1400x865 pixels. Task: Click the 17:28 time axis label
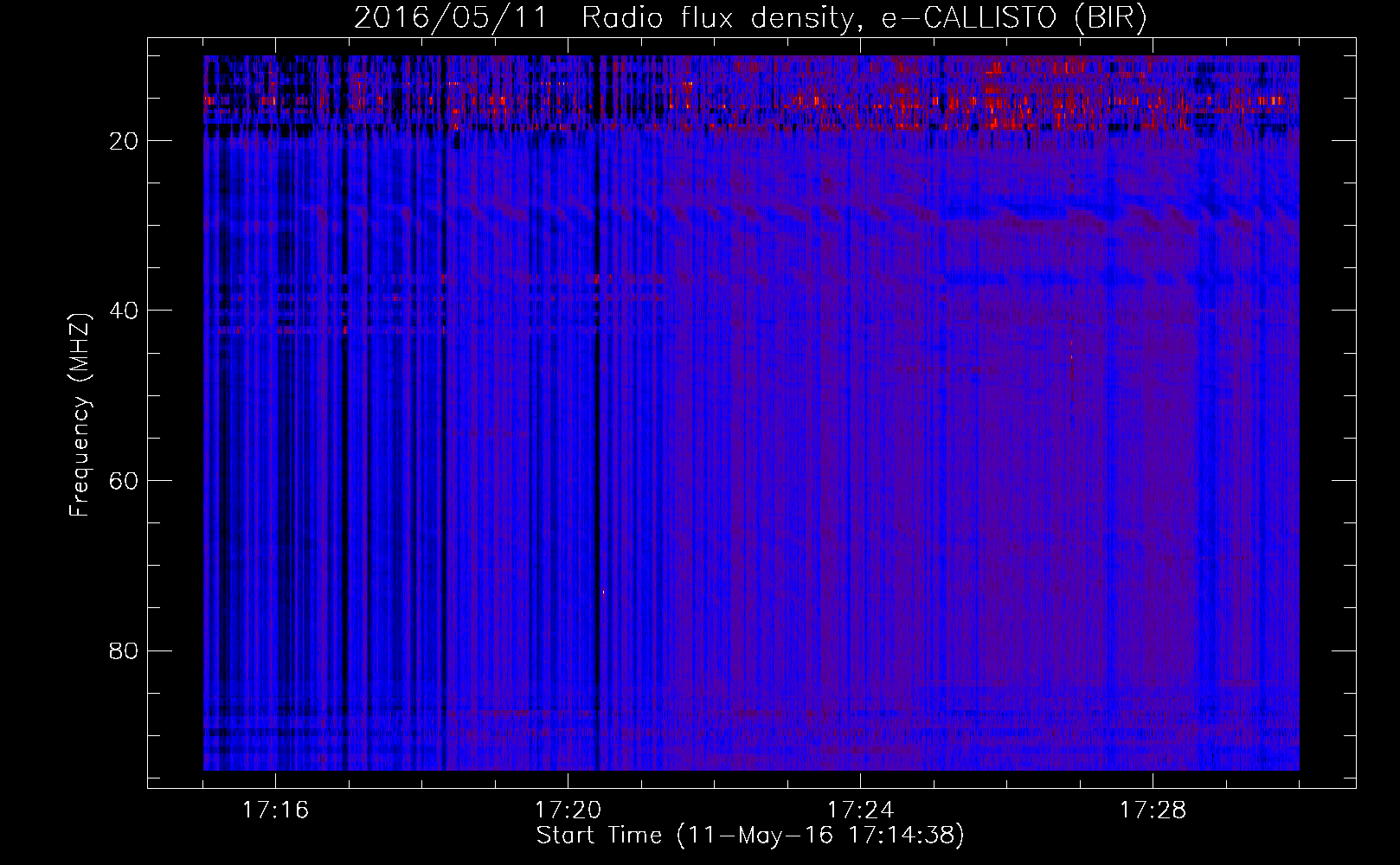[x=1153, y=811]
